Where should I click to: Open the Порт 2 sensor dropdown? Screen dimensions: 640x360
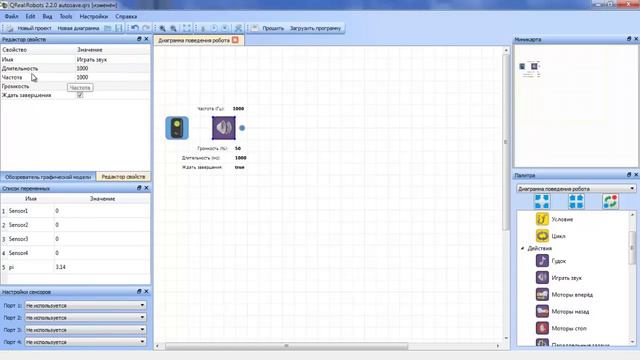coord(85,317)
